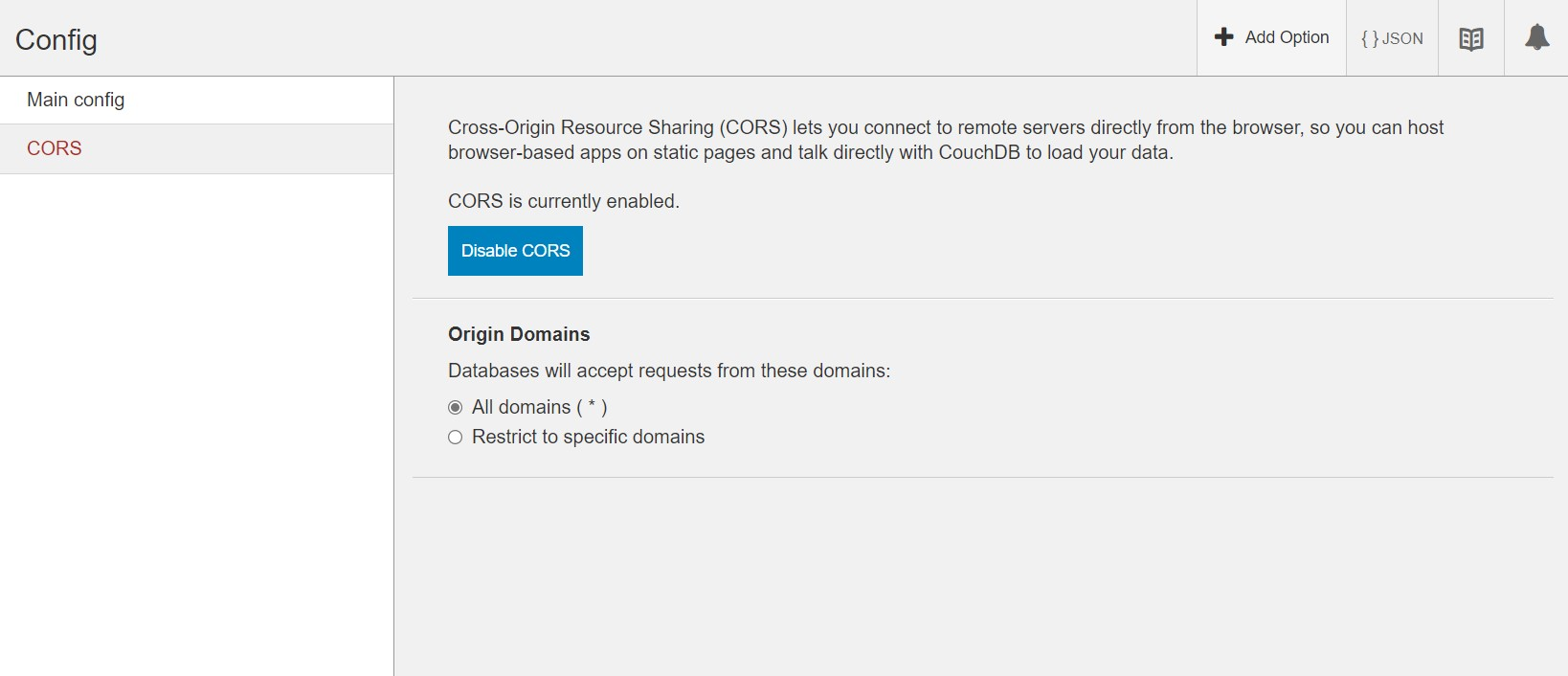Click the Config page title
The height and width of the screenshot is (676, 1568).
[56, 39]
